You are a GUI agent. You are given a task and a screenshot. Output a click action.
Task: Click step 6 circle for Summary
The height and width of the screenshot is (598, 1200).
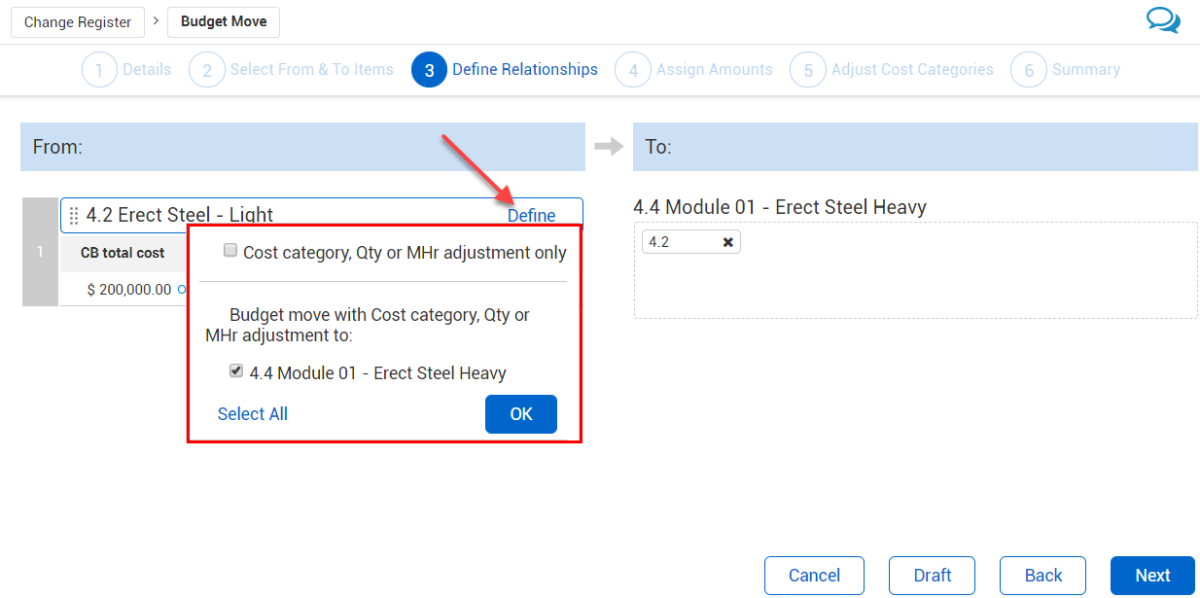click(1029, 70)
